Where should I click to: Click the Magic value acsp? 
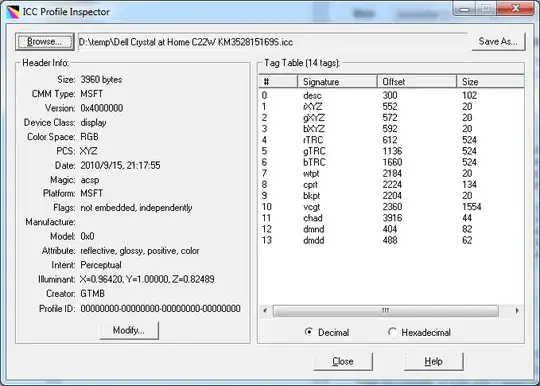pos(90,180)
